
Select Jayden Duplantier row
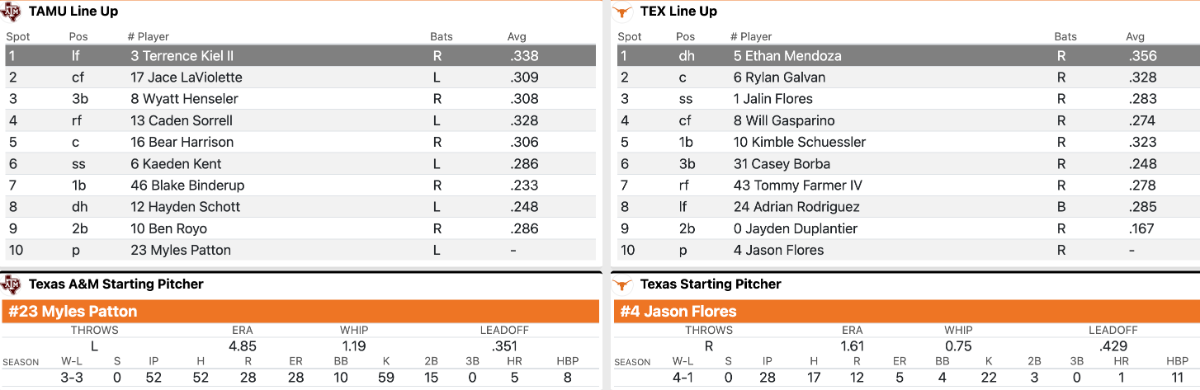pos(905,228)
